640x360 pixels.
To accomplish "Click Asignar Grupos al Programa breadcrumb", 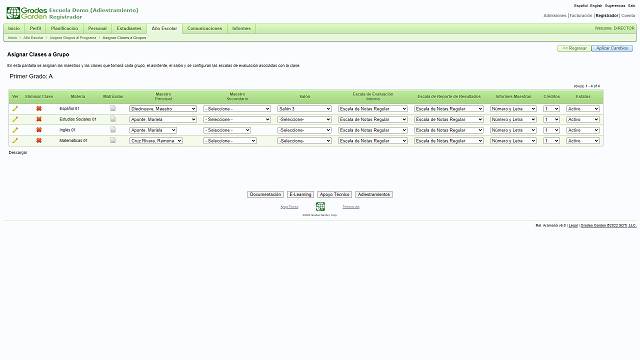I will [x=73, y=38].
